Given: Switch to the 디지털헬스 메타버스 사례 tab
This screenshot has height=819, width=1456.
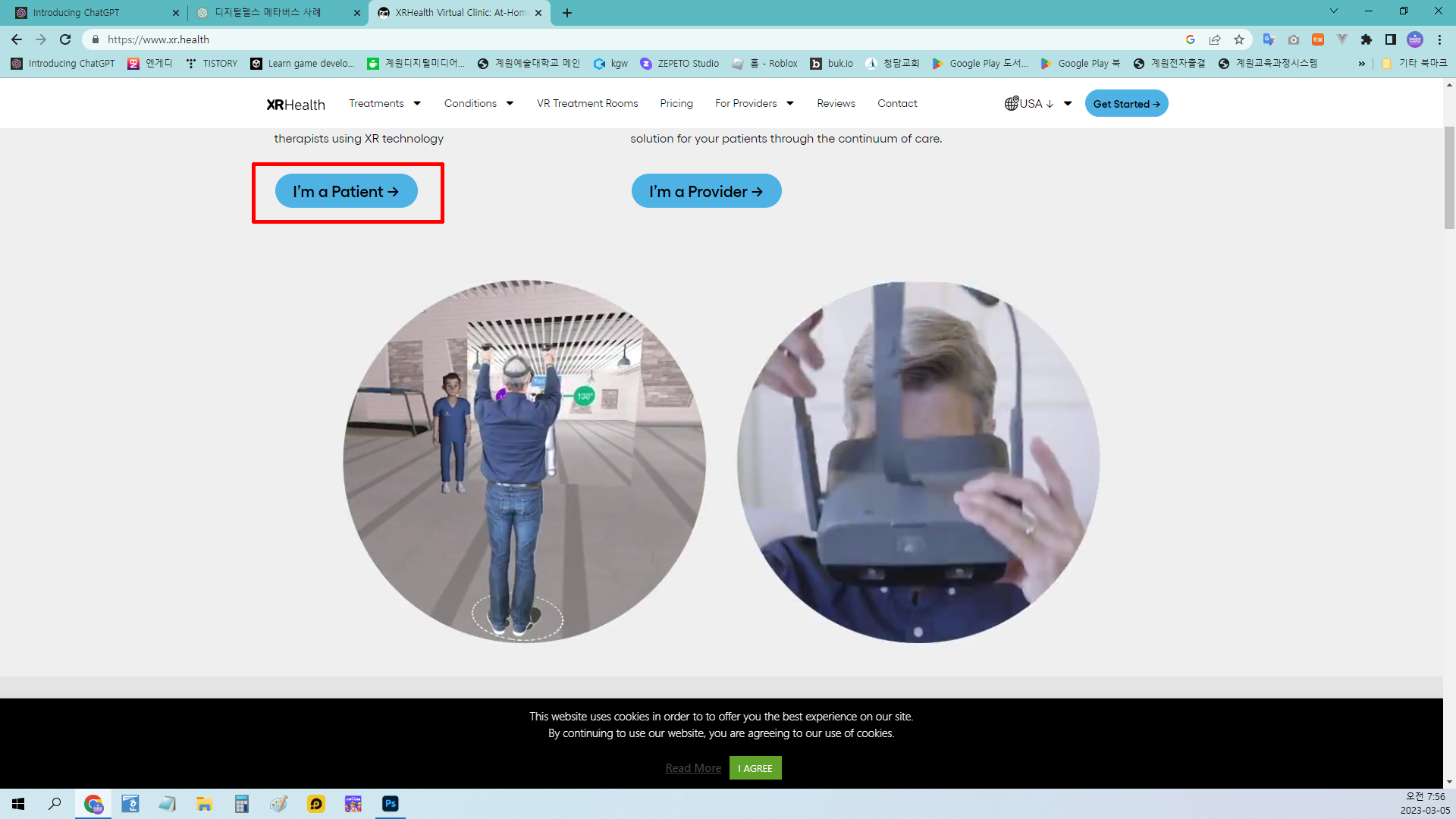Looking at the screenshot, I should (277, 13).
